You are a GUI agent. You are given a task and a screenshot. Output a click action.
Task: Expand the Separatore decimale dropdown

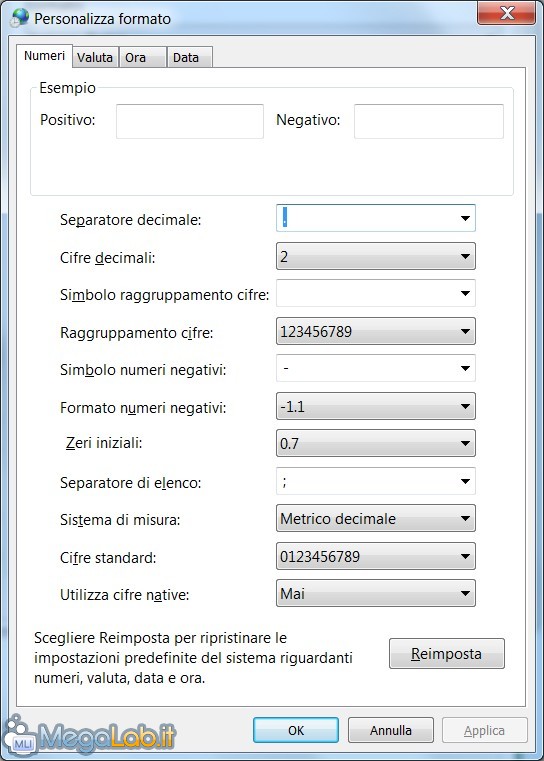(376, 218)
